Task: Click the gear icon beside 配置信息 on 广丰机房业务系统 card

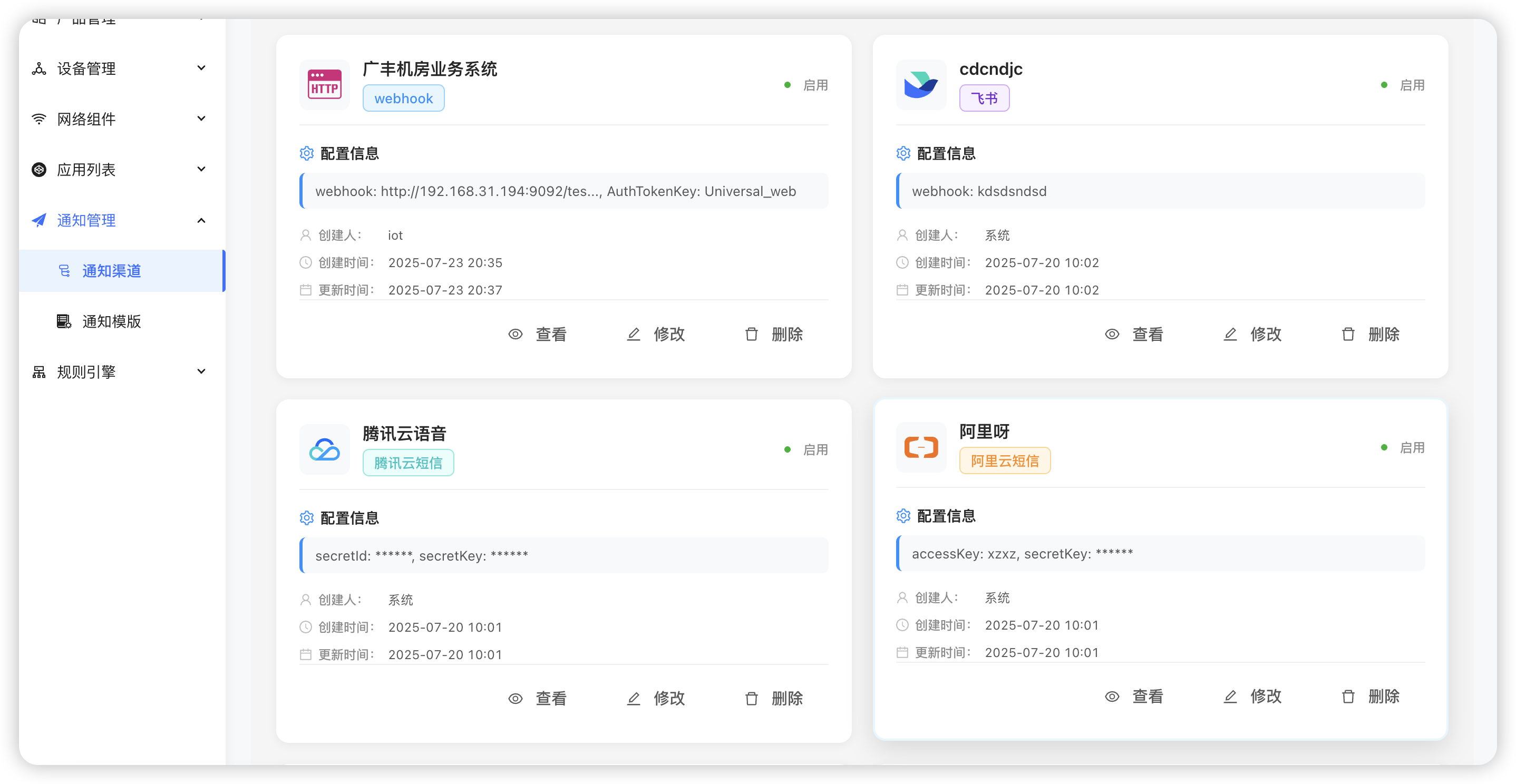Action: [x=306, y=153]
